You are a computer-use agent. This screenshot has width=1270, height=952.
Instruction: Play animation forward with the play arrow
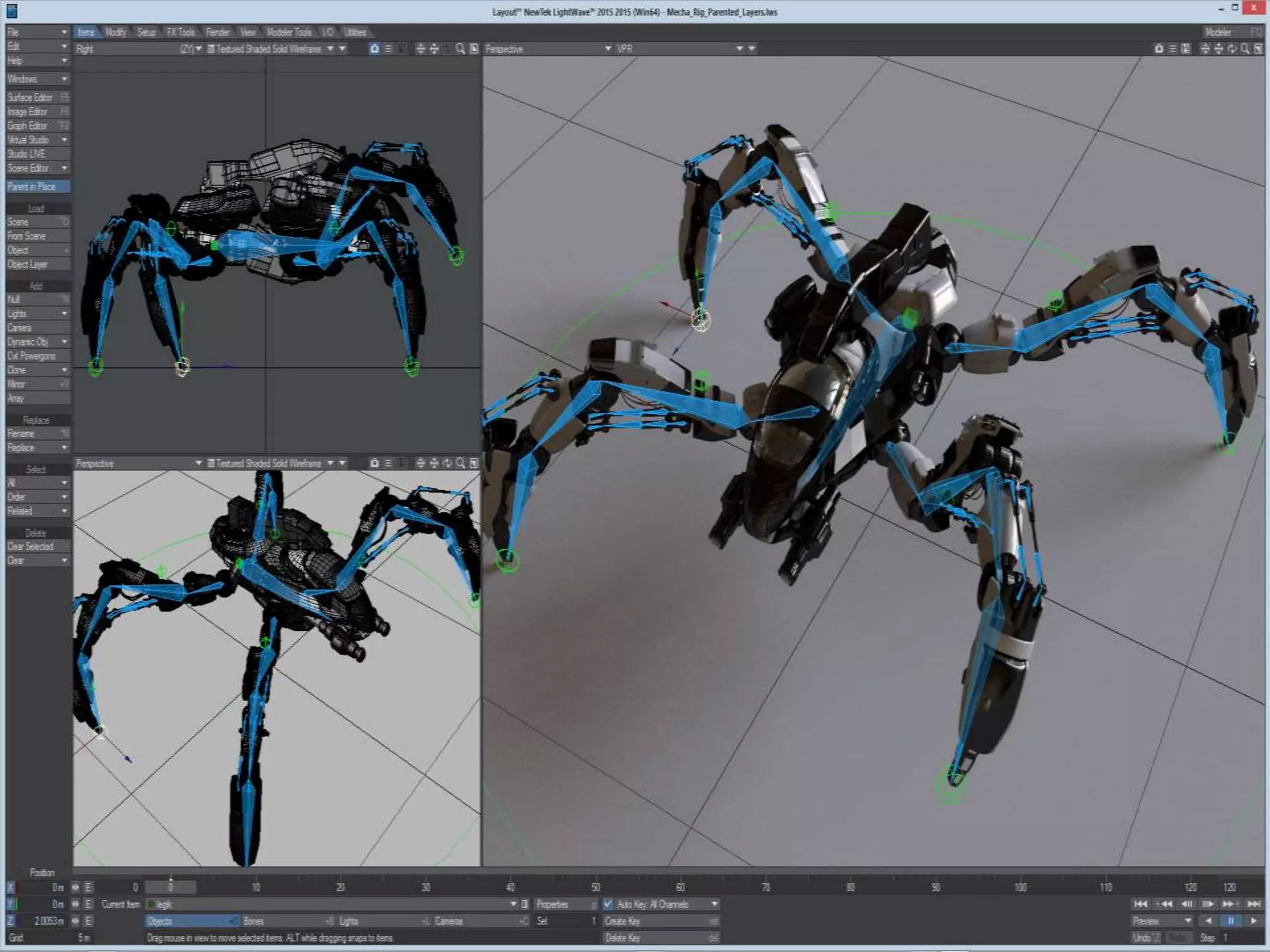tap(1253, 921)
